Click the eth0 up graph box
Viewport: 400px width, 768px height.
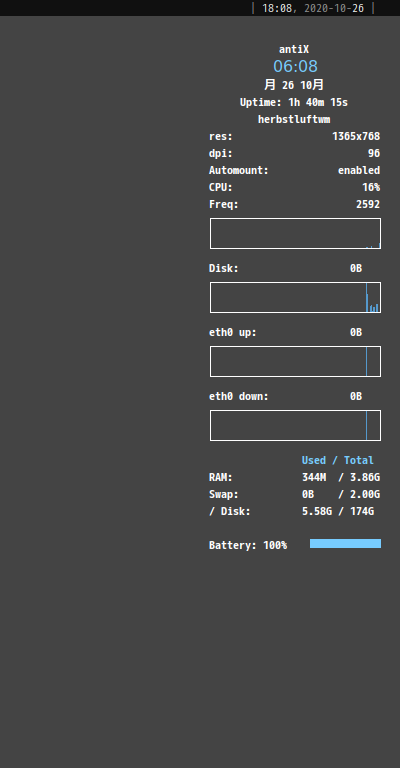[x=295, y=361]
